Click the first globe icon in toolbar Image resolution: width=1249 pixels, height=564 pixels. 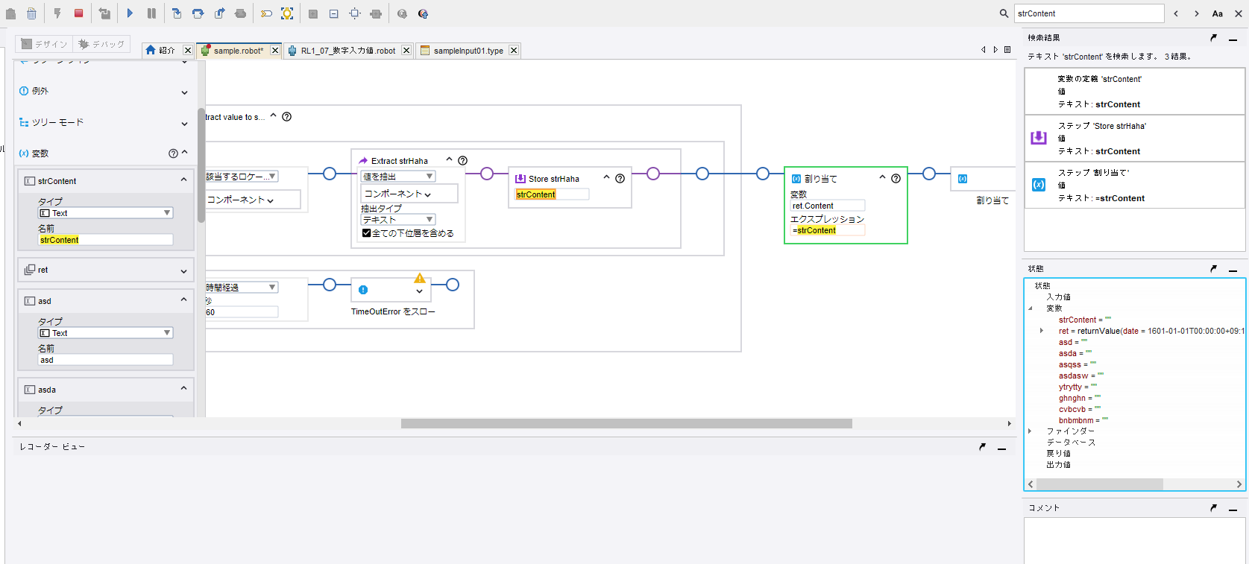pos(402,14)
